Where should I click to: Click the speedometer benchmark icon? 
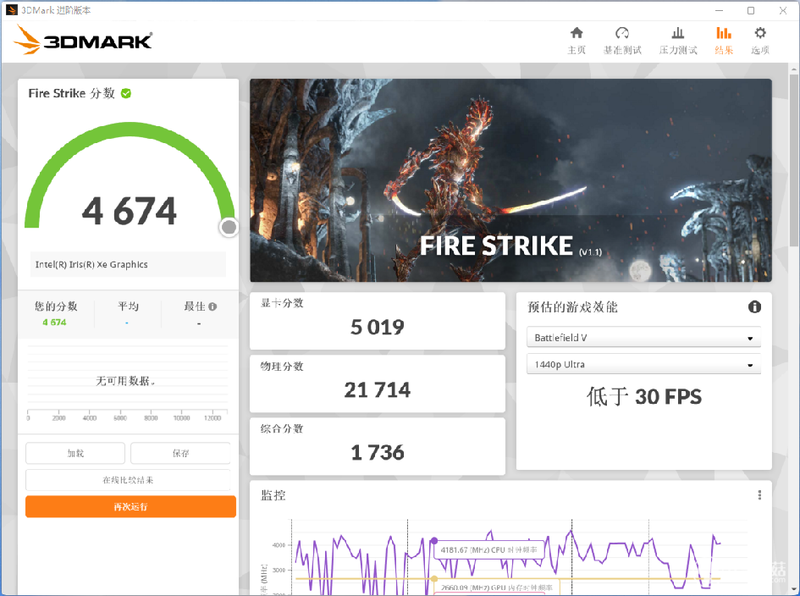(x=622, y=33)
